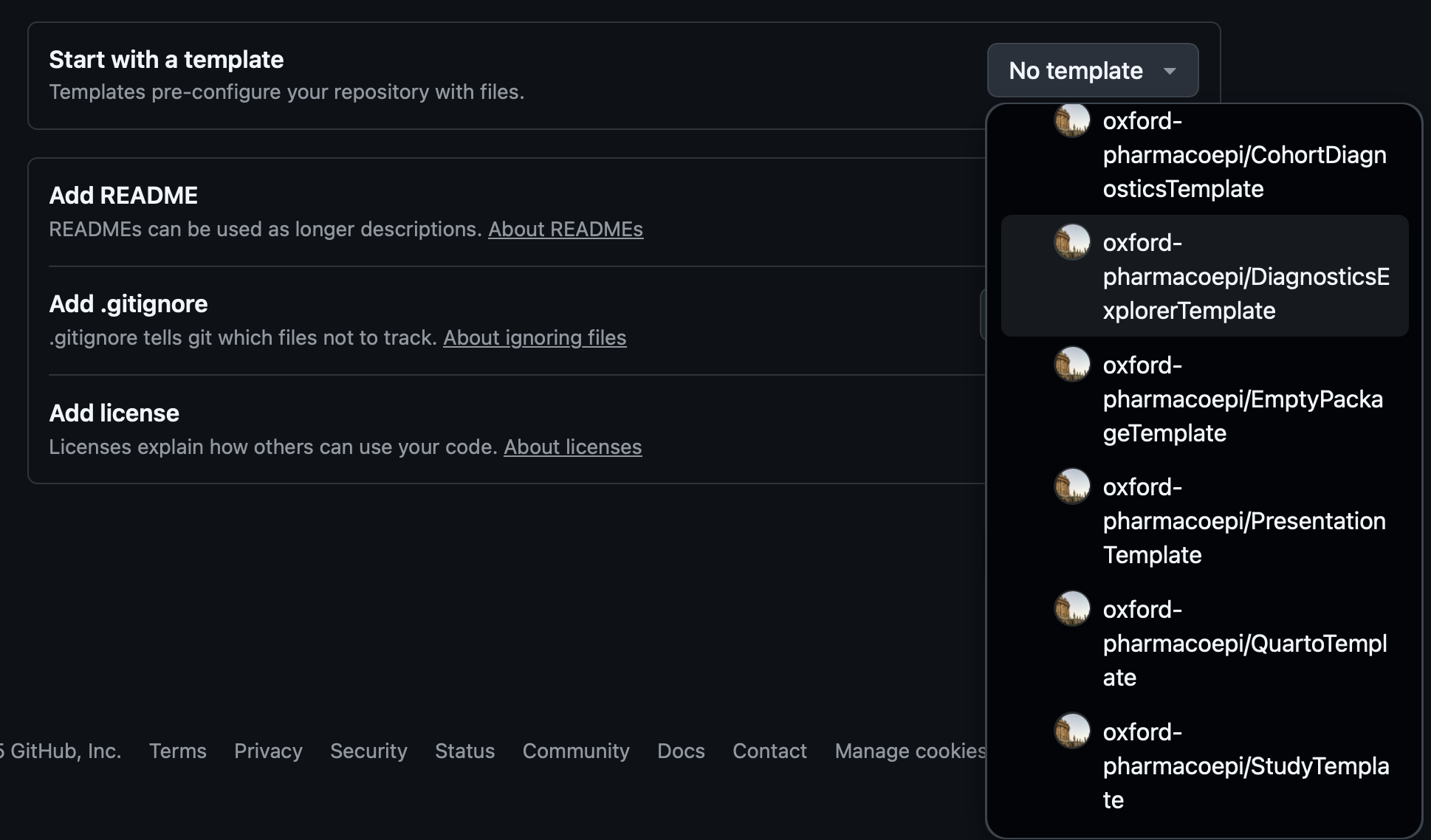This screenshot has width=1431, height=840.
Task: Go to Terms in the footer
Action: (177, 751)
